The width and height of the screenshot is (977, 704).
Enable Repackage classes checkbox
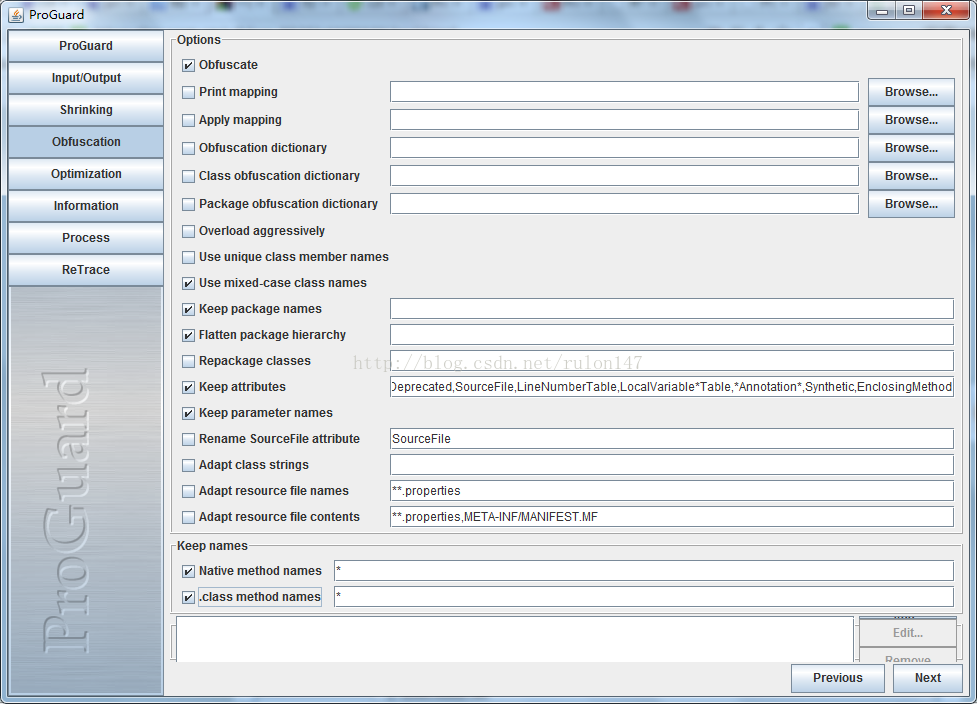pos(188,361)
